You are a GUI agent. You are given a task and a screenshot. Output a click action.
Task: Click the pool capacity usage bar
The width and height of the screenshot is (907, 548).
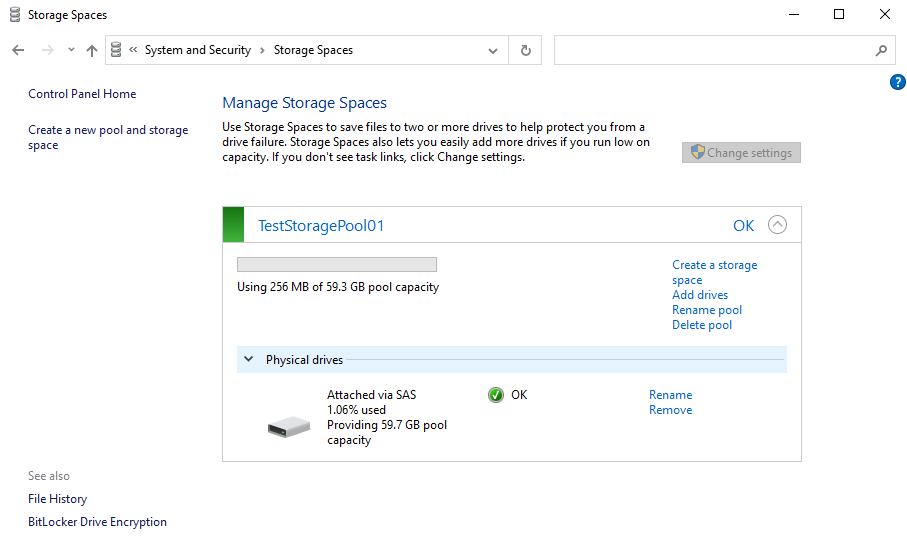[x=336, y=265]
